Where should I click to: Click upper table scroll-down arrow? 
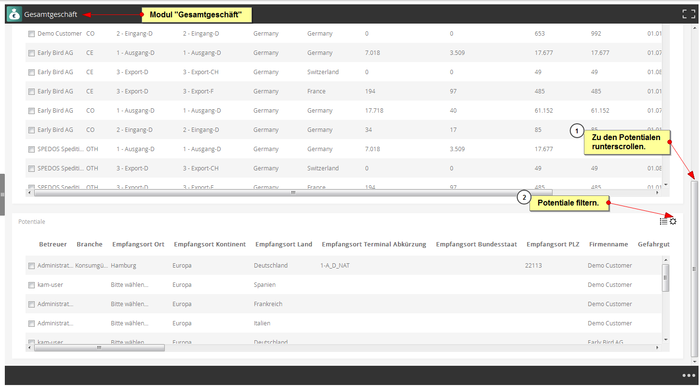pyautogui.click(x=666, y=184)
